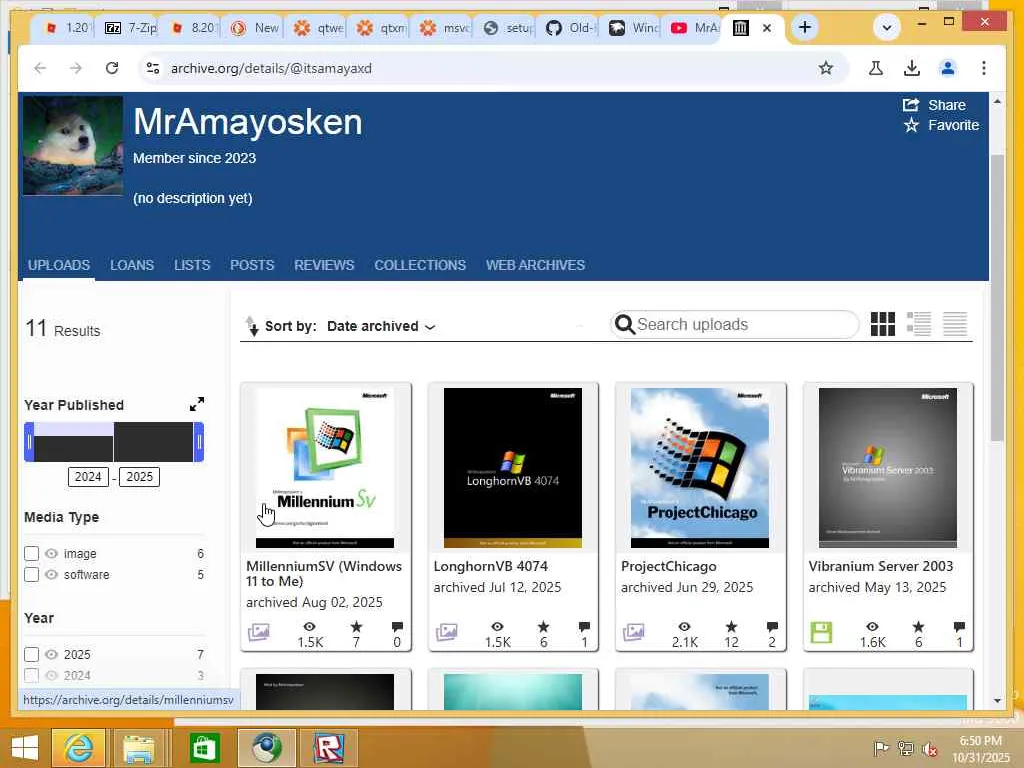Open the LOANS tab

pos(132,265)
